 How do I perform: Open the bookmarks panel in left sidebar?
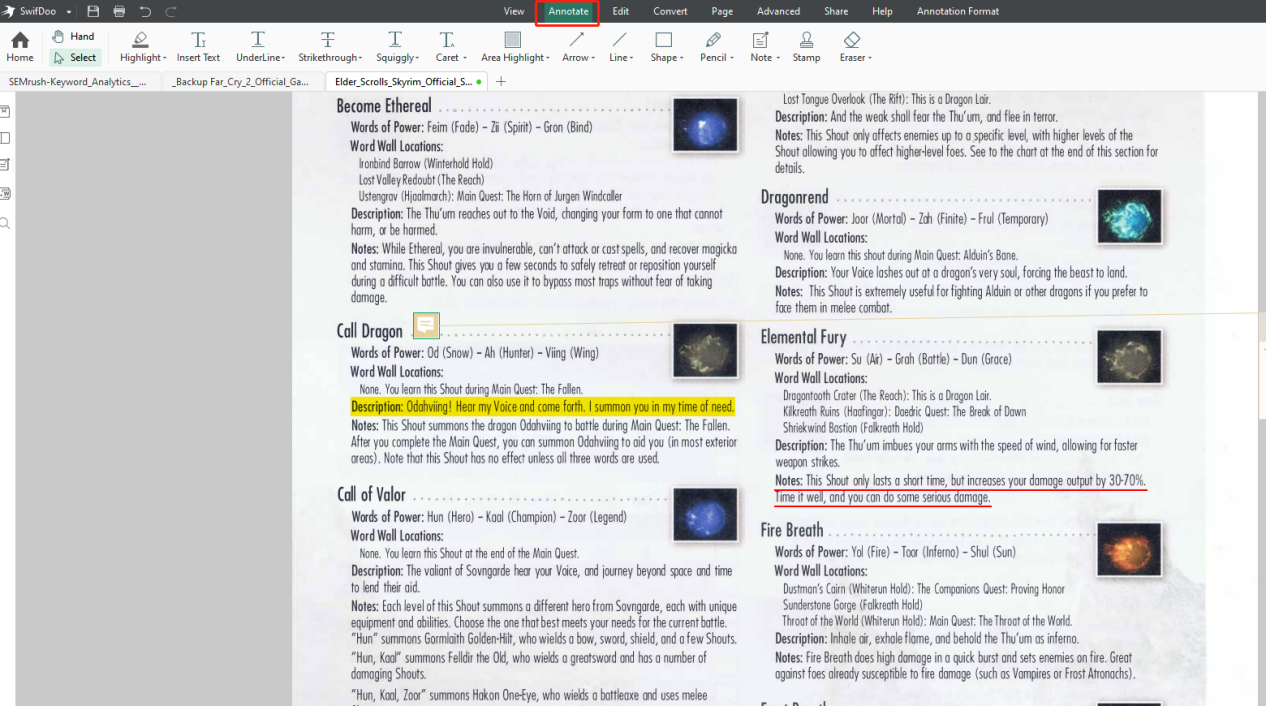[6, 111]
